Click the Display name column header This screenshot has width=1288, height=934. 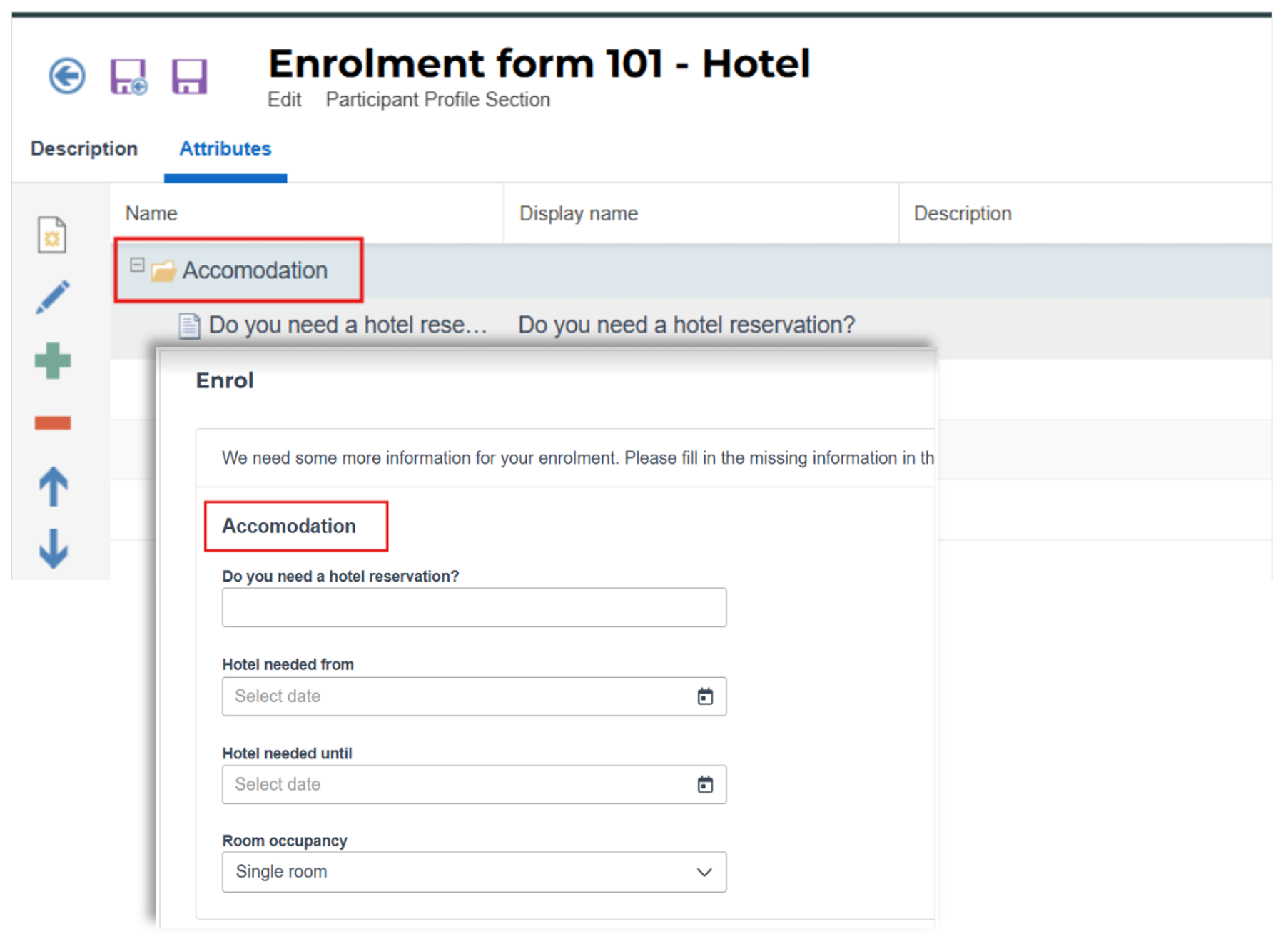(578, 213)
